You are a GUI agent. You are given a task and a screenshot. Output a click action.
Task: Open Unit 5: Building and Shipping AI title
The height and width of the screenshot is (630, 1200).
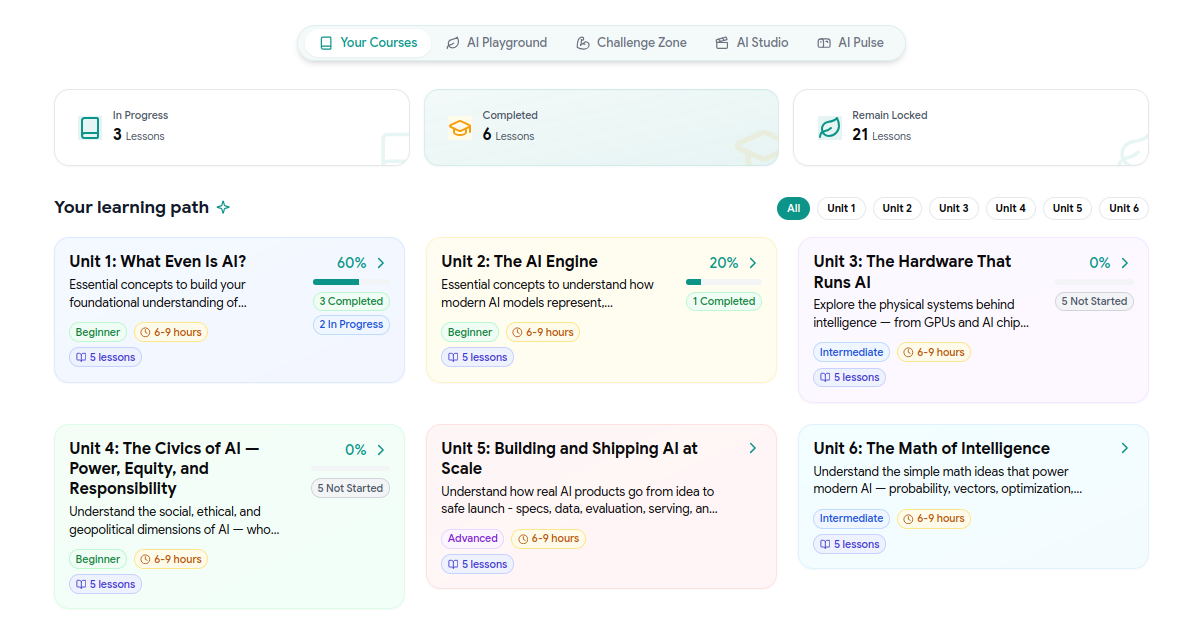coord(569,458)
